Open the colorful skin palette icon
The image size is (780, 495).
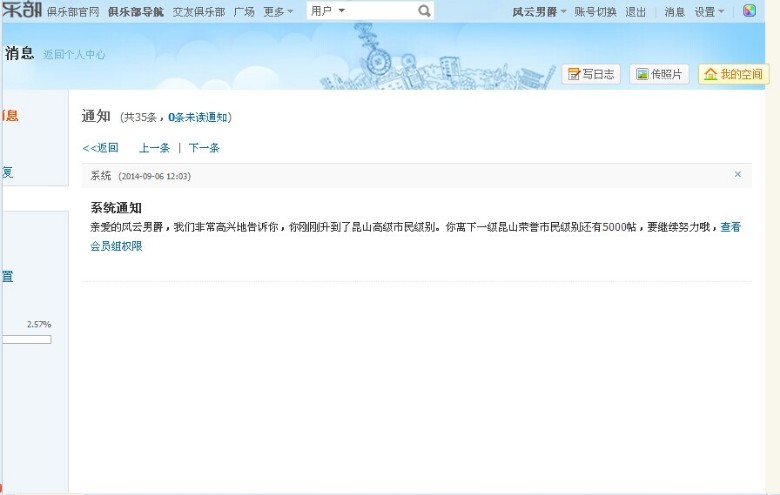click(x=749, y=10)
